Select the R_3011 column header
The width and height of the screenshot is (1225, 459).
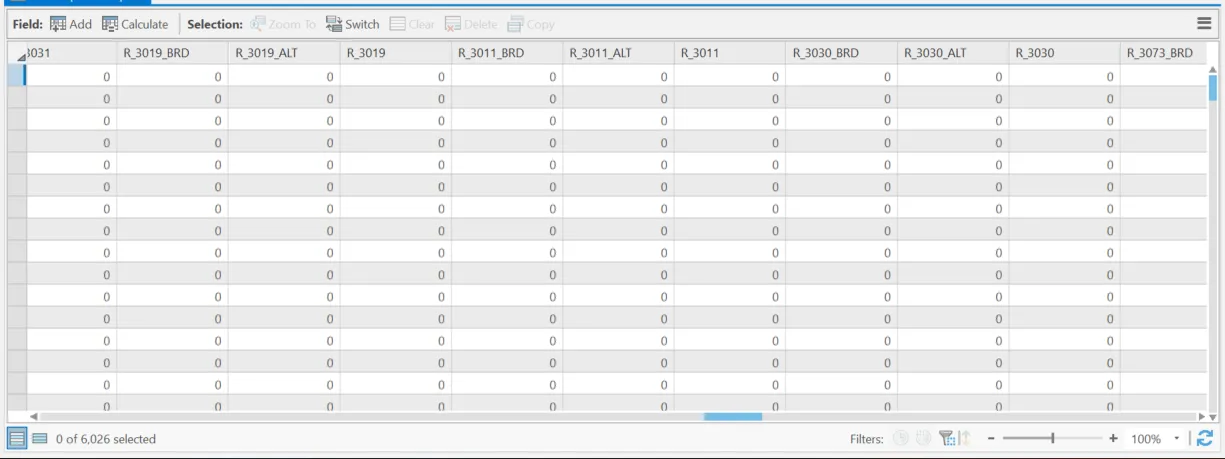tap(730, 53)
